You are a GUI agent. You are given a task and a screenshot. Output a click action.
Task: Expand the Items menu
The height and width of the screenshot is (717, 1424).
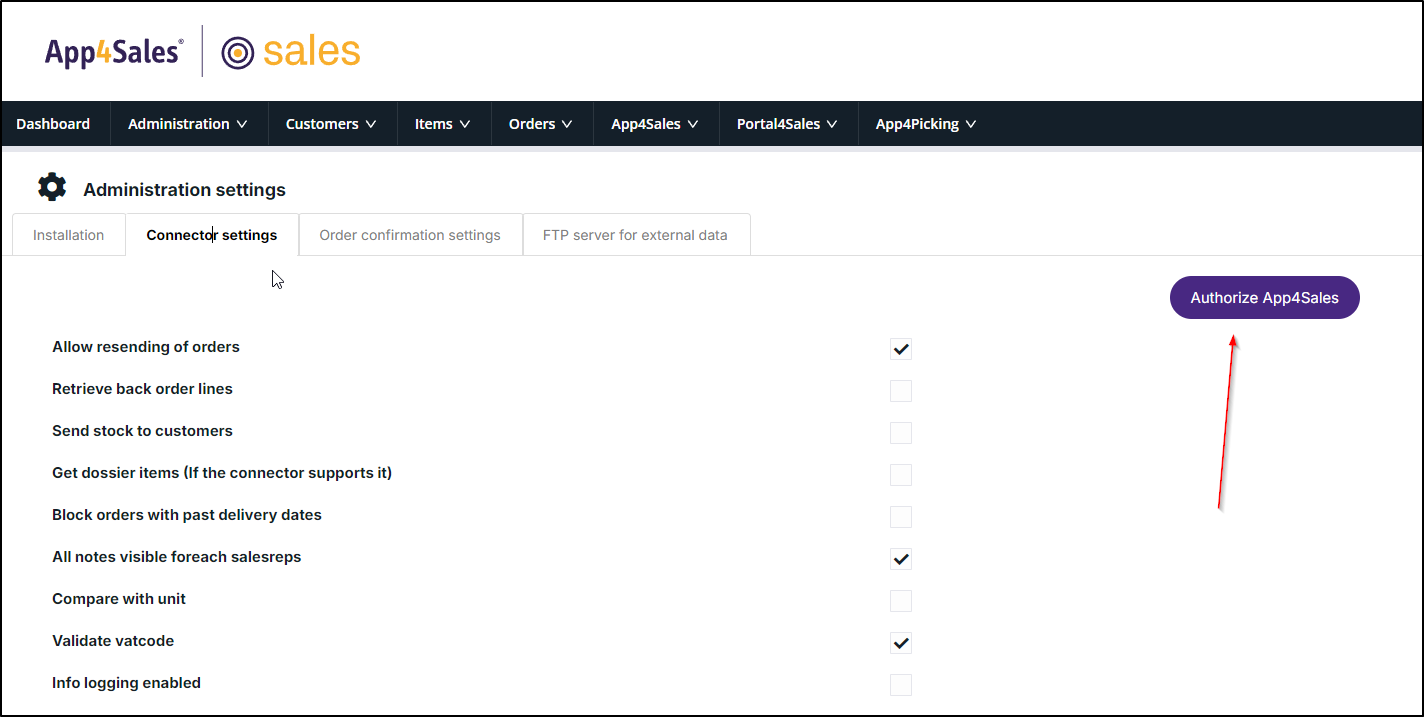tap(443, 124)
